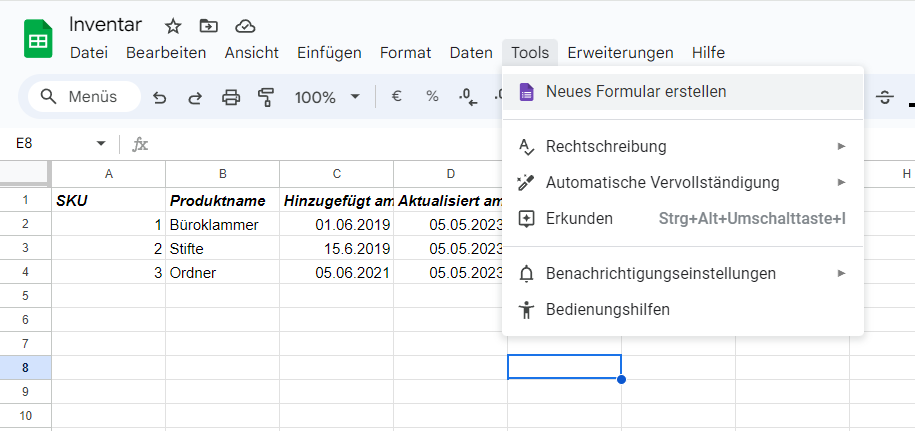Screen dimensions: 915x431
Task: Click the move-to-folder icon
Action: click(208, 26)
